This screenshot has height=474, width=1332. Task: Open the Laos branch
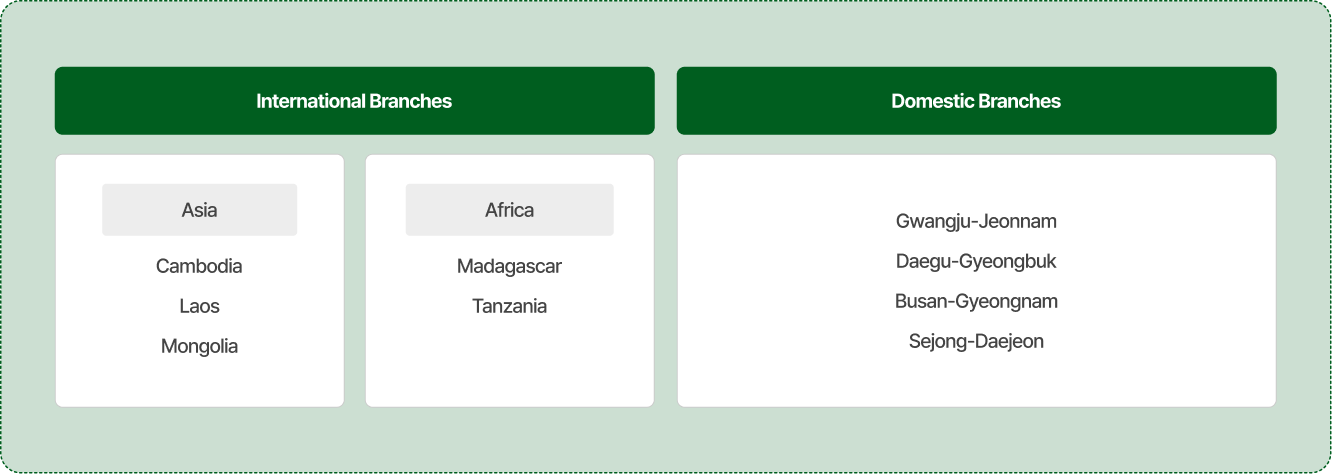pyautogui.click(x=199, y=306)
